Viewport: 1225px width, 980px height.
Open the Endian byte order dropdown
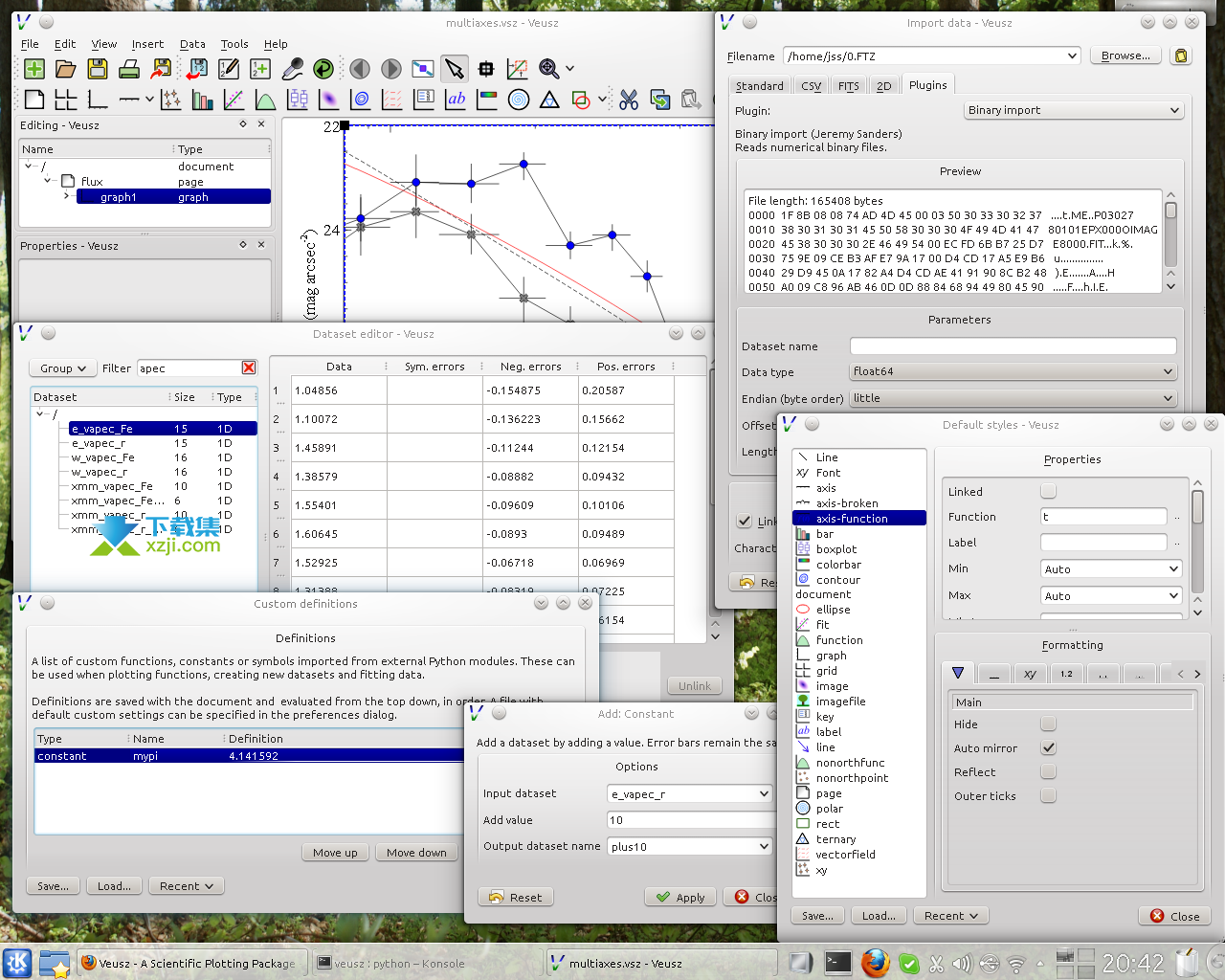click(x=1013, y=398)
